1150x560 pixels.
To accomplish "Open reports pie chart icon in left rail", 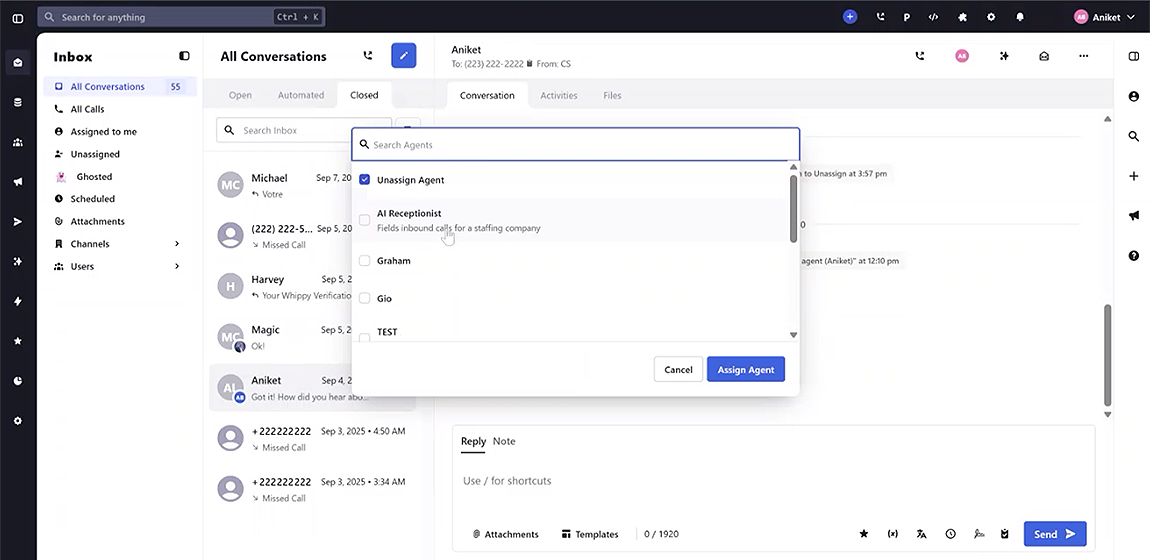I will [x=18, y=381].
